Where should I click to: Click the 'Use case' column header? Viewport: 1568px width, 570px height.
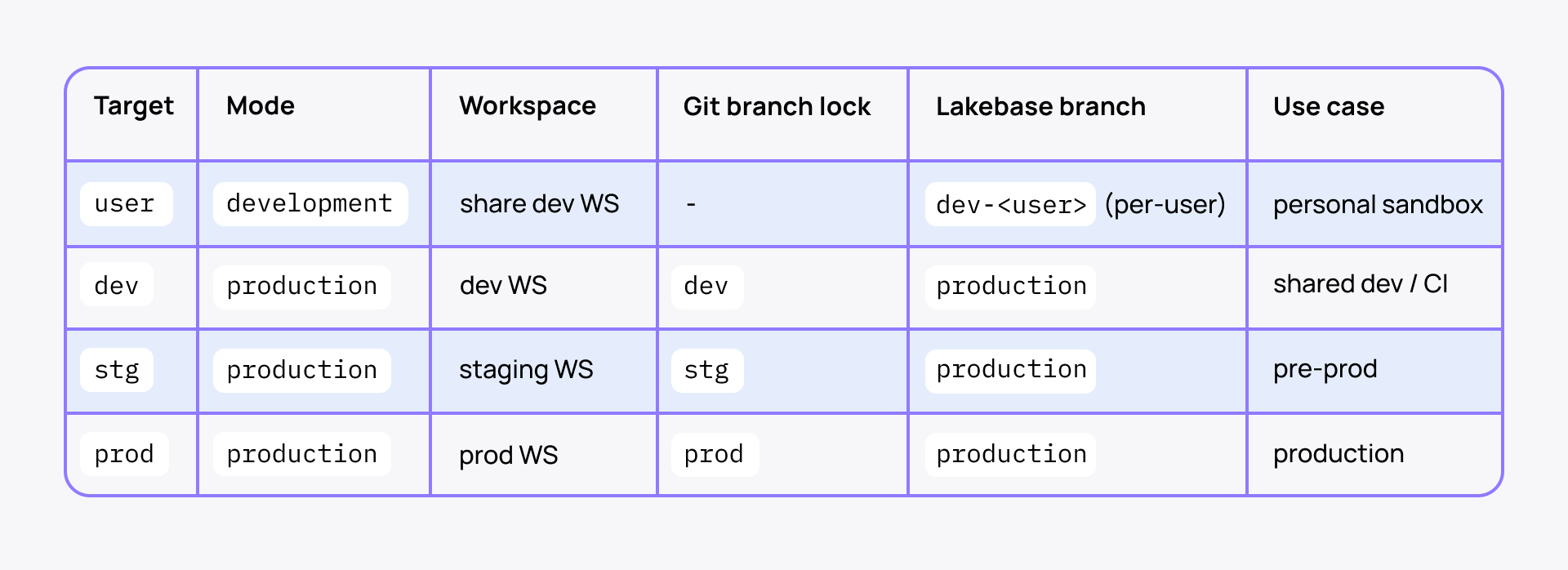click(1329, 106)
